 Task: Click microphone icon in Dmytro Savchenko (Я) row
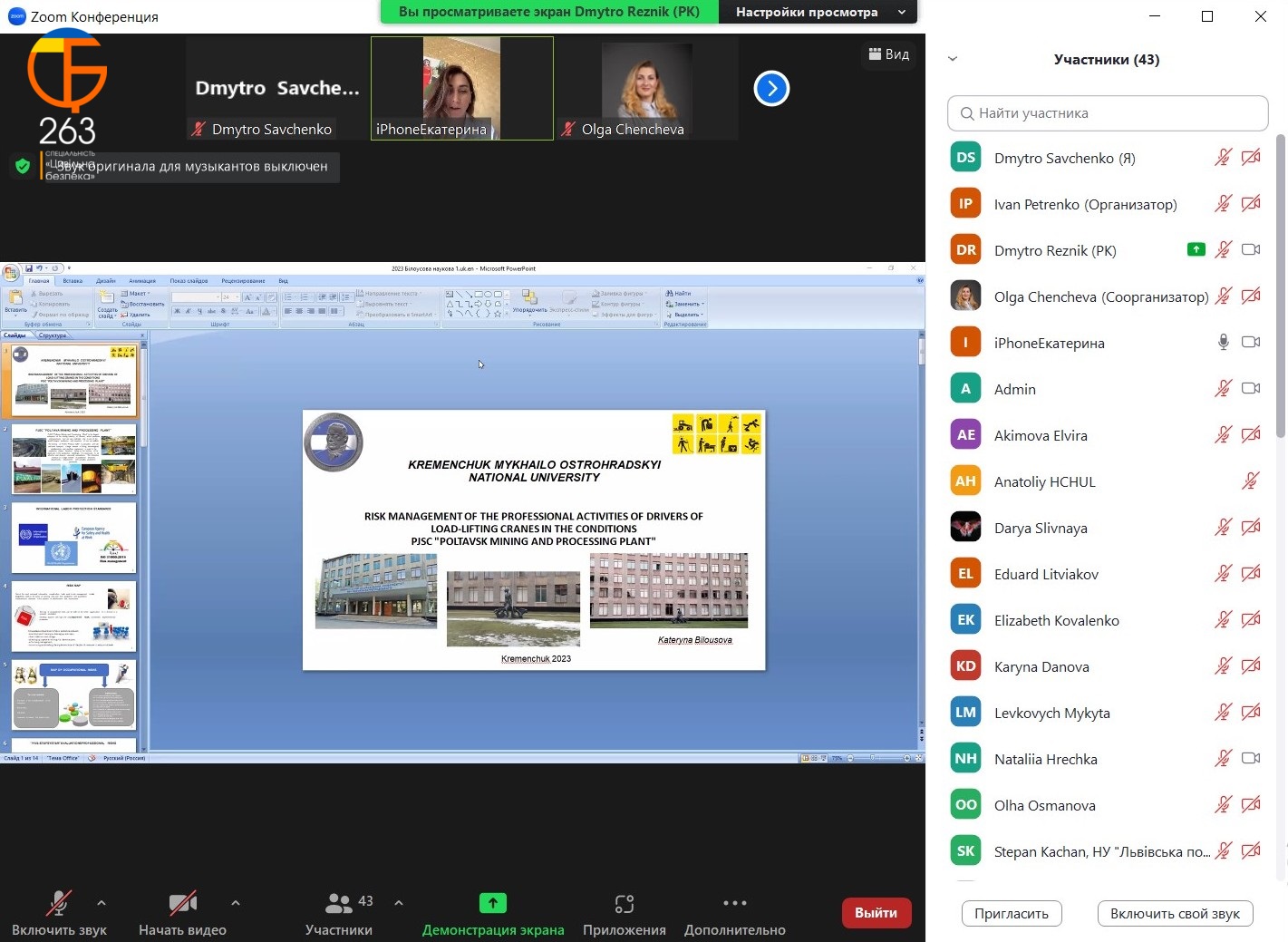[x=1223, y=158]
